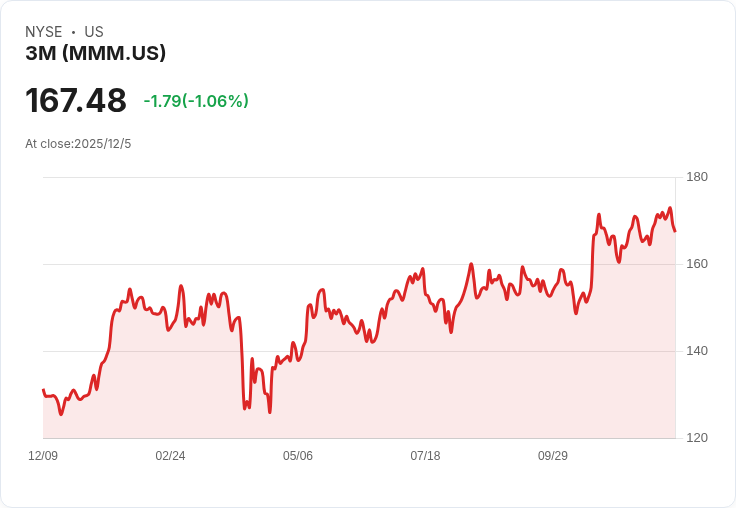This screenshot has width=736, height=508.
Task: Click the 02/24 date axis label
Action: [x=170, y=456]
